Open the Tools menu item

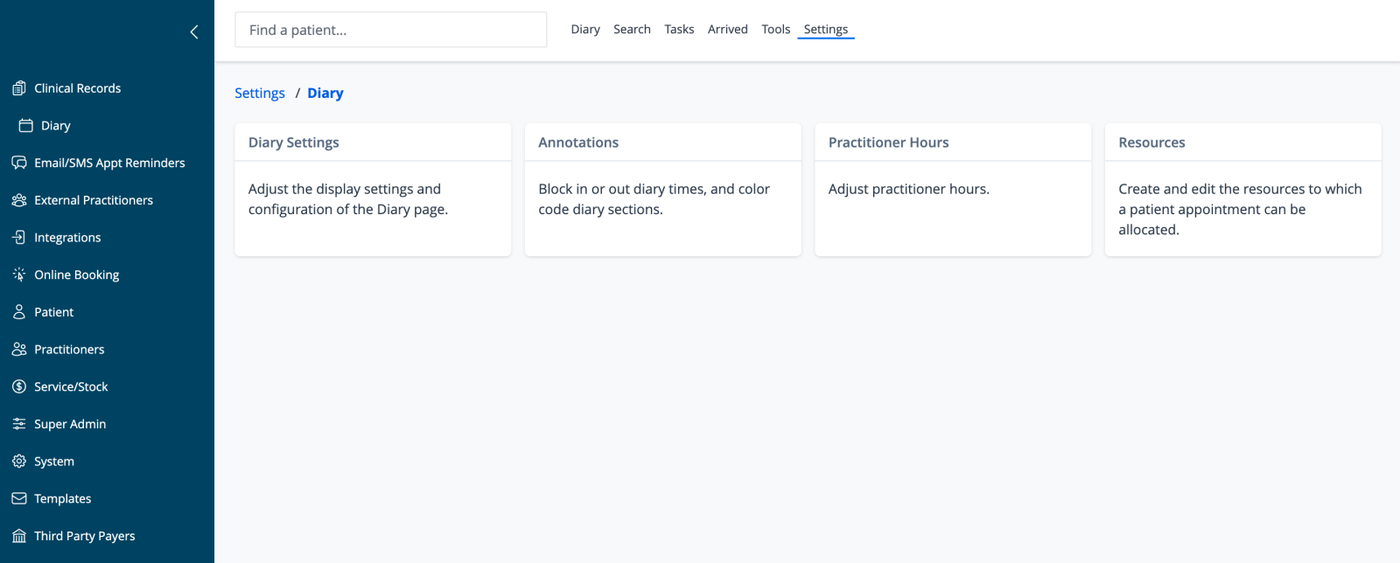click(x=776, y=30)
